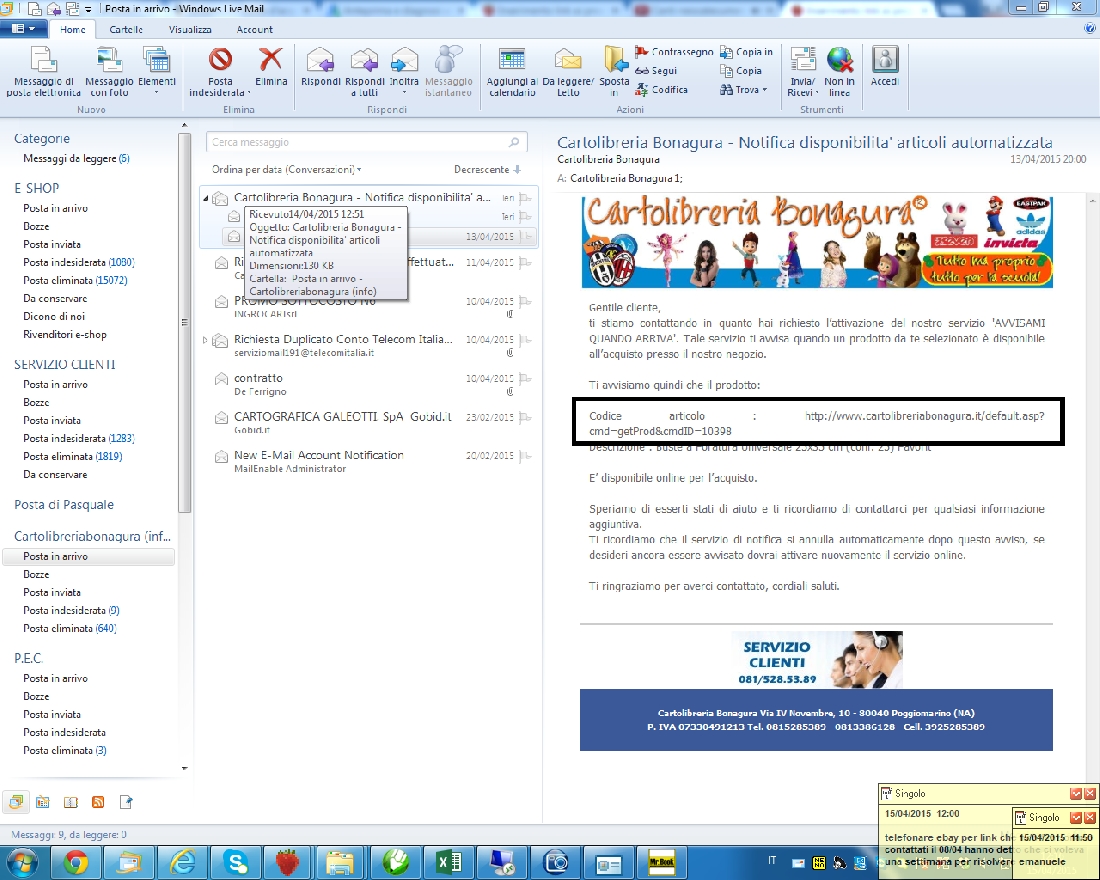Reply to all with Rispondi a tutti
1100x880 pixels.
point(365,71)
